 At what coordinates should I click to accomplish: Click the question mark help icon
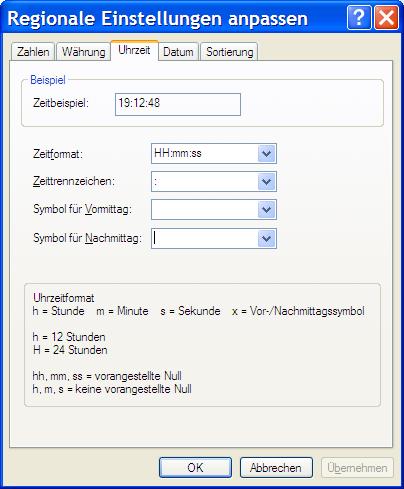(x=359, y=18)
